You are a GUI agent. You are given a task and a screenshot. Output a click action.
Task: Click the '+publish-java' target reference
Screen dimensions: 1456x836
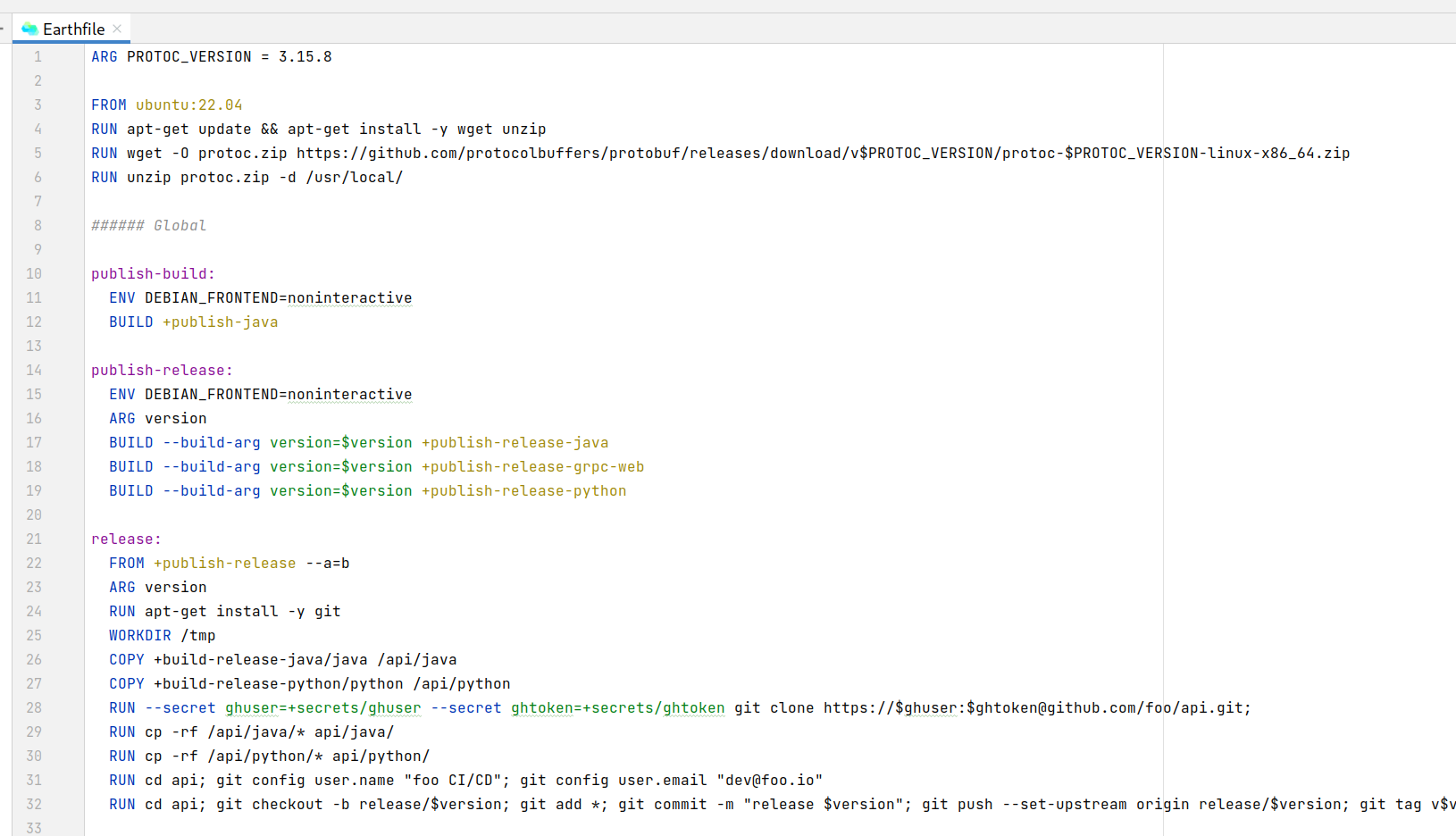(x=221, y=322)
